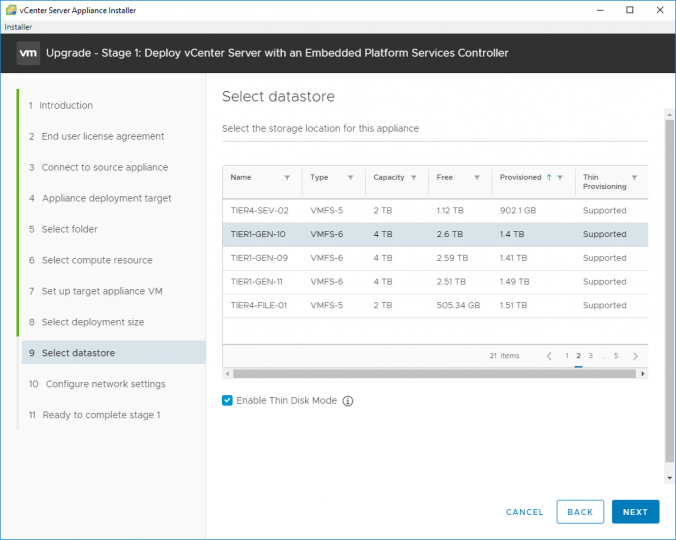The height and width of the screenshot is (540, 676).
Task: Filter the Free column
Action: coord(477,178)
